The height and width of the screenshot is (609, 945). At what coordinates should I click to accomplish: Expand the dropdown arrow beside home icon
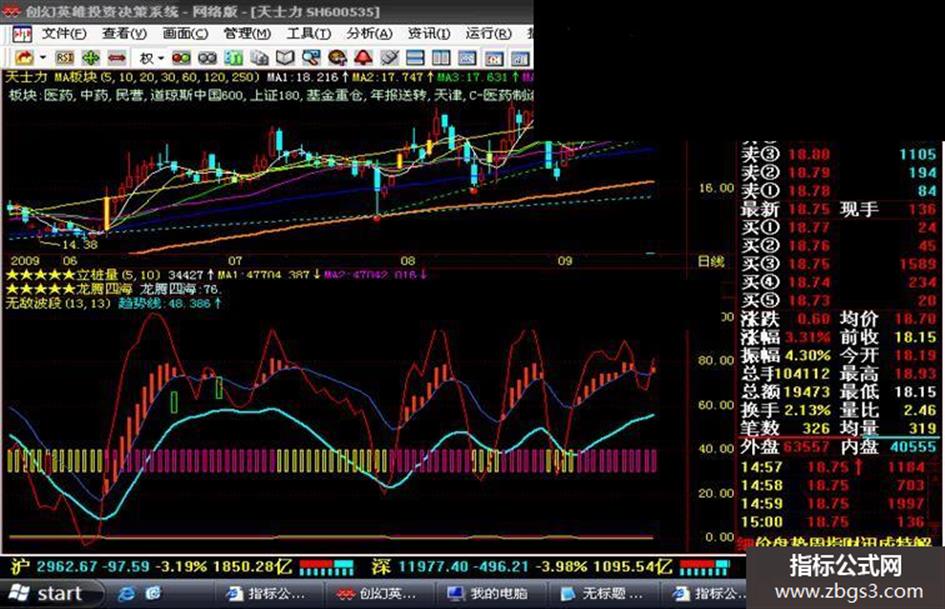pos(43,58)
